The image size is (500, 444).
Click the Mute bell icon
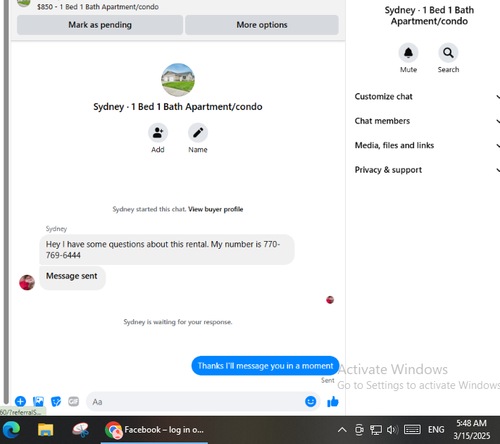click(x=408, y=53)
